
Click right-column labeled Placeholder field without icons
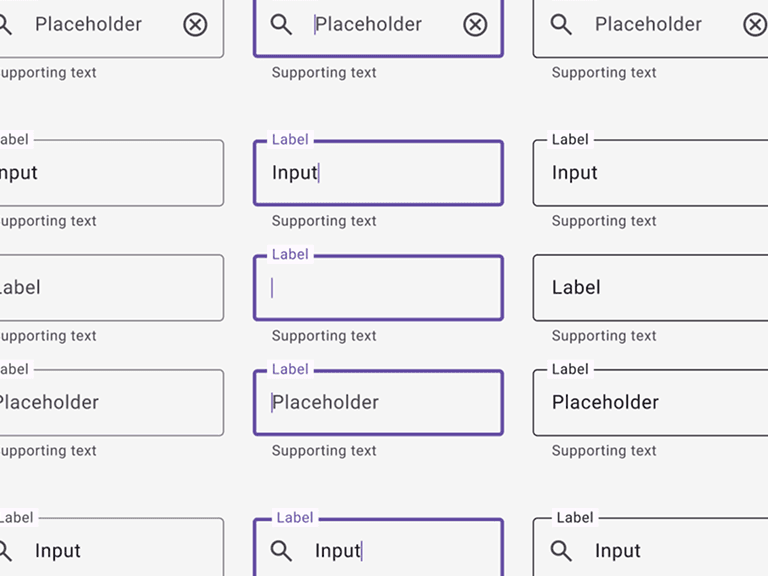click(x=650, y=403)
